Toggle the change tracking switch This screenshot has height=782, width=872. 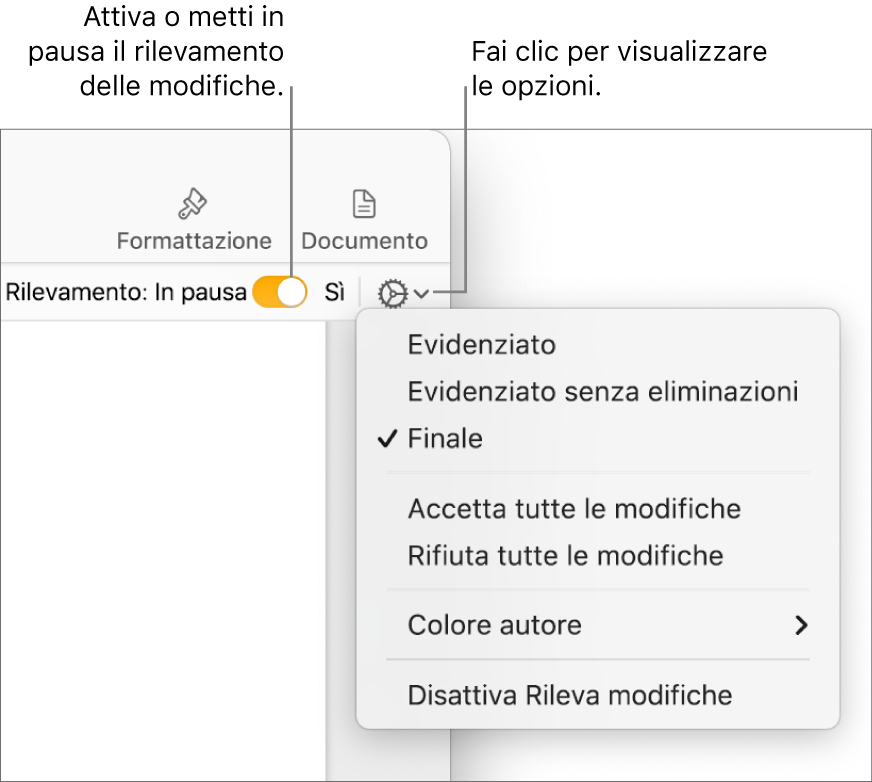(x=280, y=292)
